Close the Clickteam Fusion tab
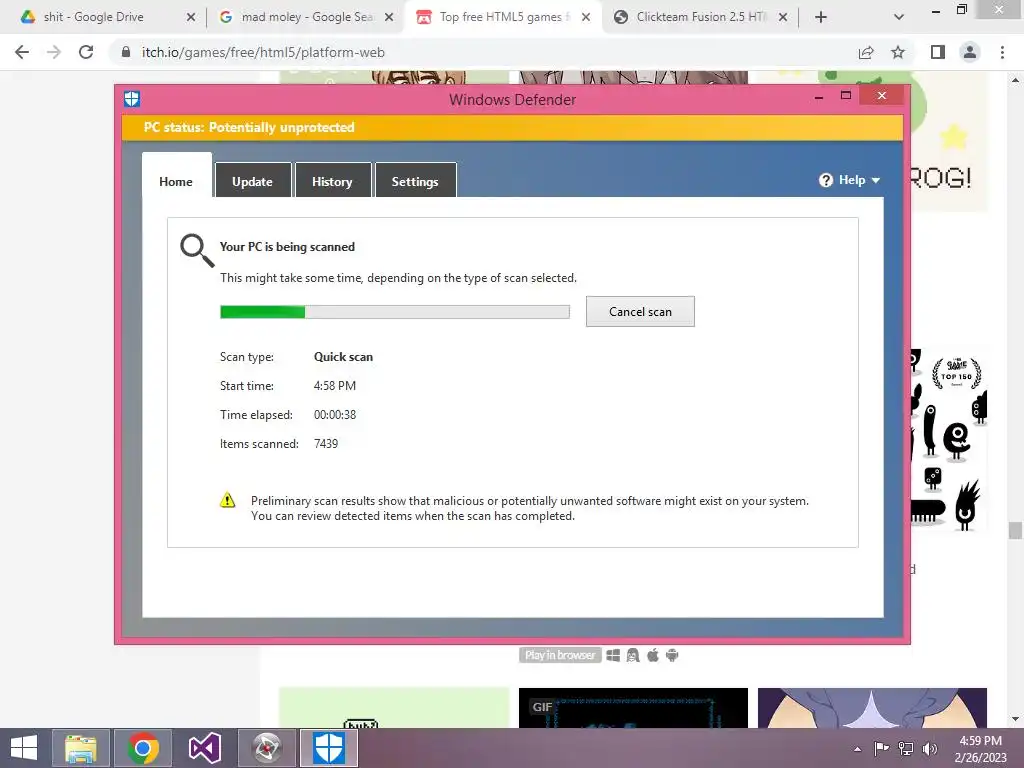This screenshot has width=1024, height=768. (x=783, y=18)
